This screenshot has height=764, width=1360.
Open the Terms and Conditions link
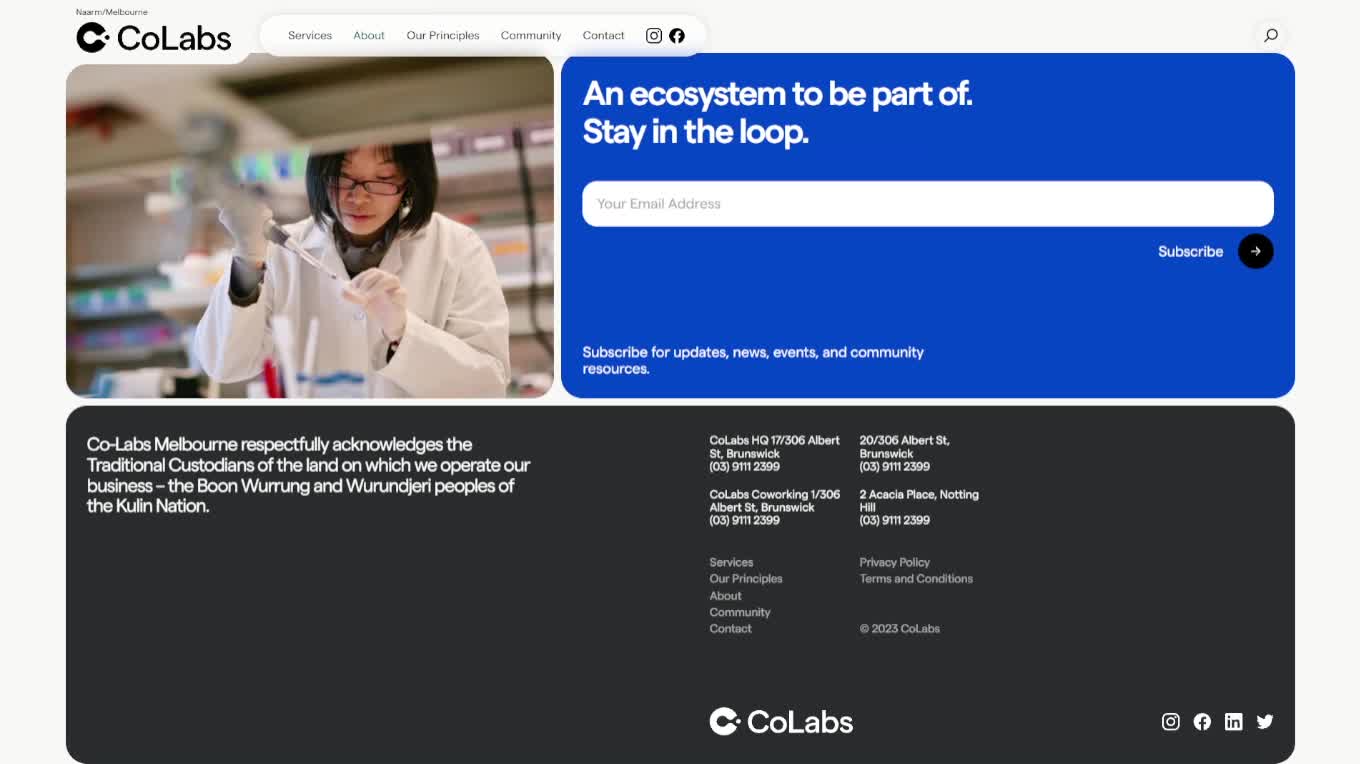(916, 579)
